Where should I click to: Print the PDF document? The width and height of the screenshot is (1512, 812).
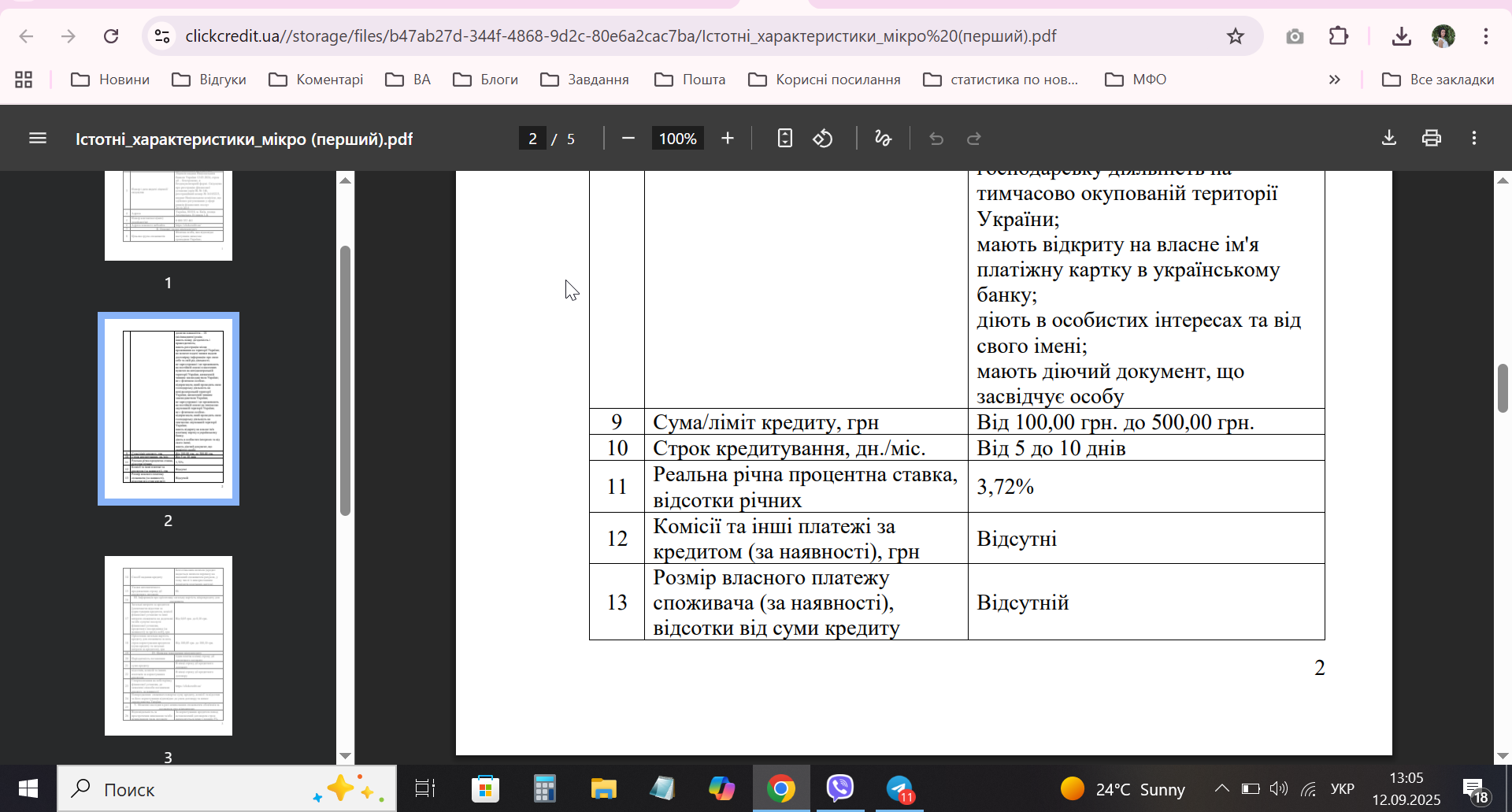[1432, 139]
